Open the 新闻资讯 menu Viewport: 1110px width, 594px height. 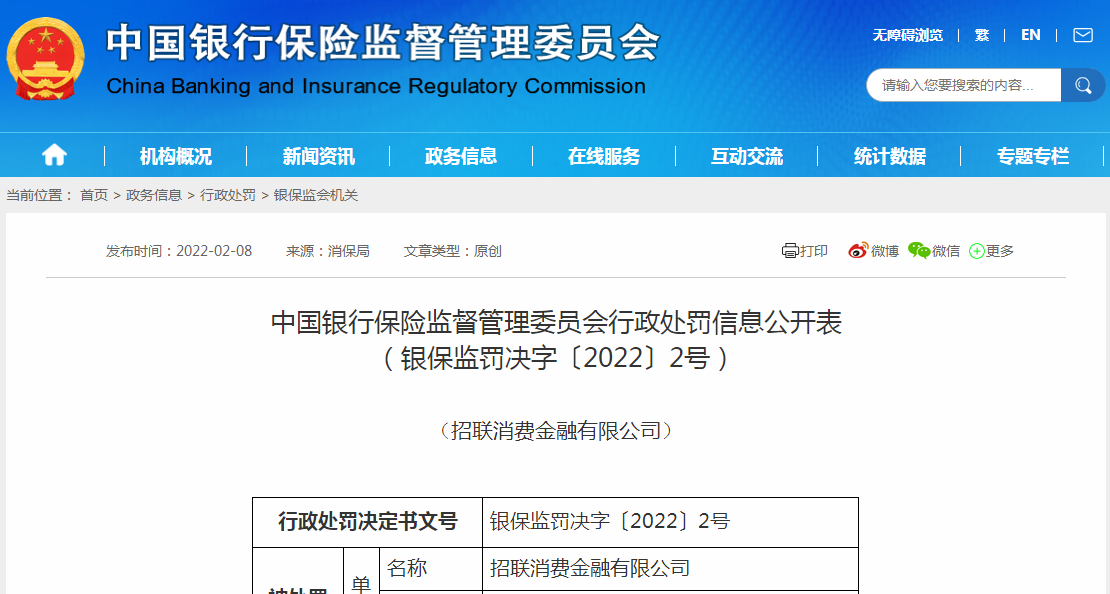click(x=319, y=156)
